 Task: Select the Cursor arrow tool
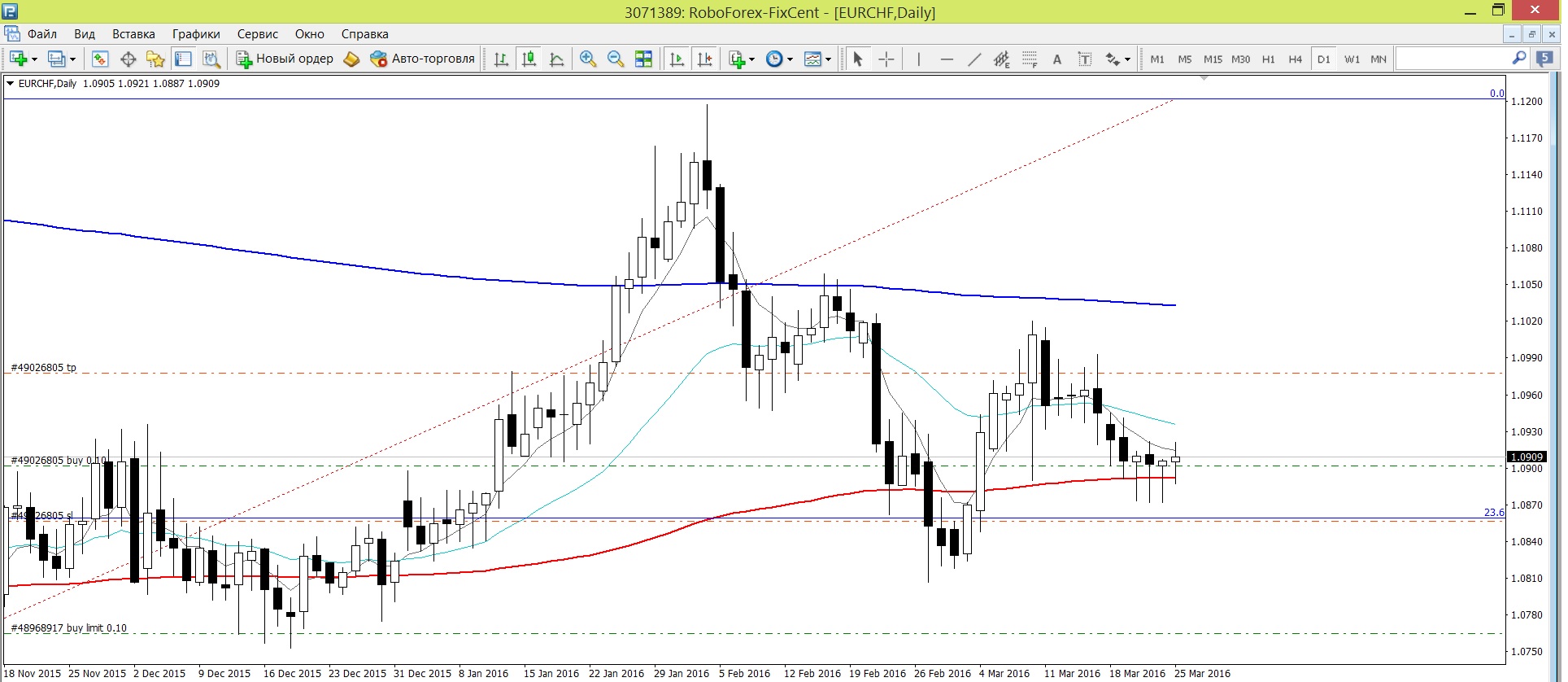click(857, 59)
